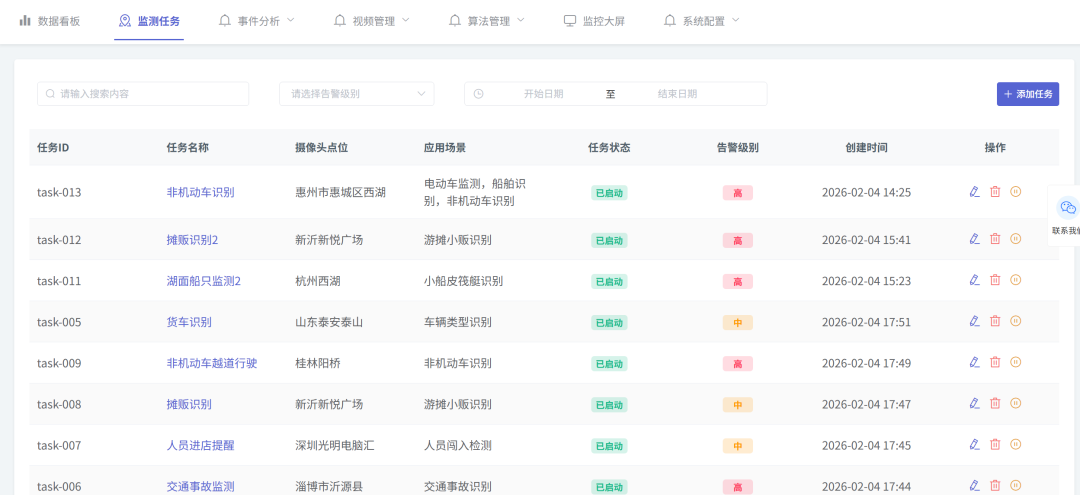Delete task-012 using its trash icon
Screen dimensions: 1080x495
[x=995, y=239]
